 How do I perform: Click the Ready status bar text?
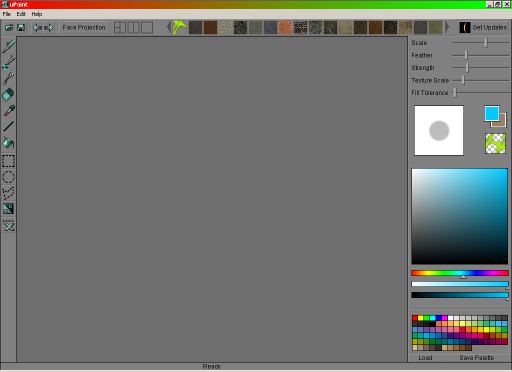coord(212,366)
